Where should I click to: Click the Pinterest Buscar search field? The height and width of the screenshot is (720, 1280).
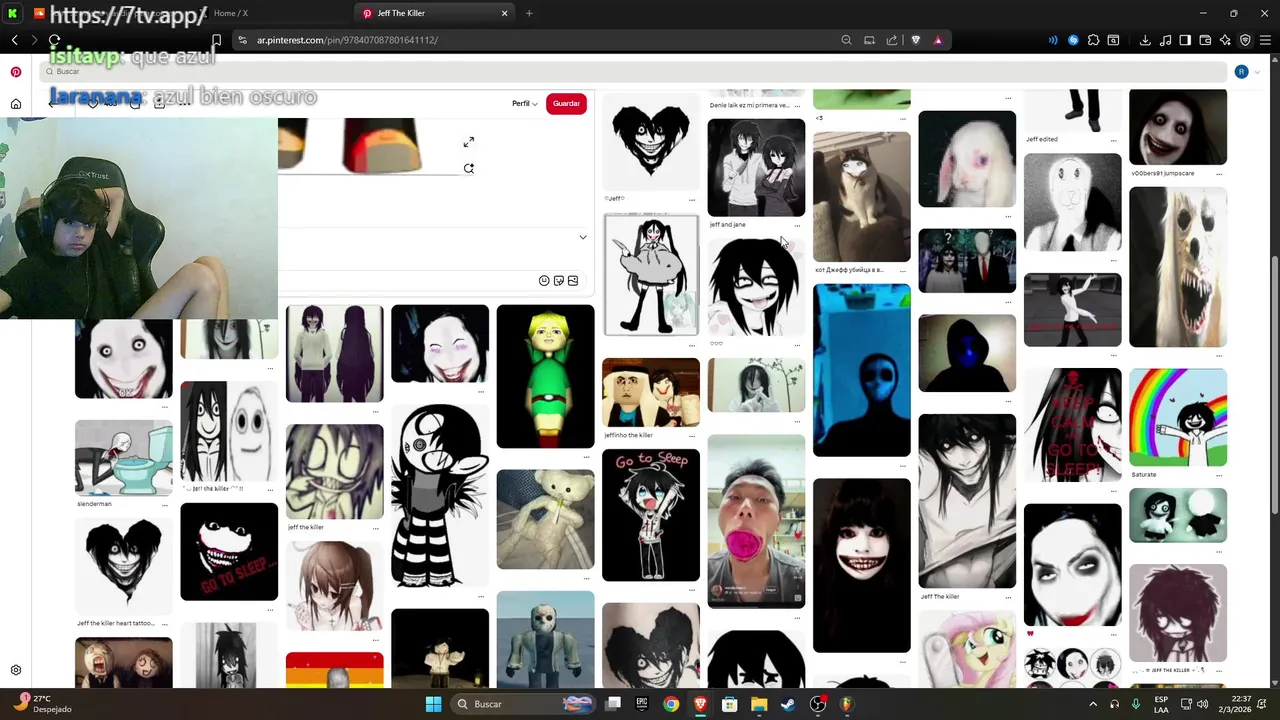(x=635, y=72)
